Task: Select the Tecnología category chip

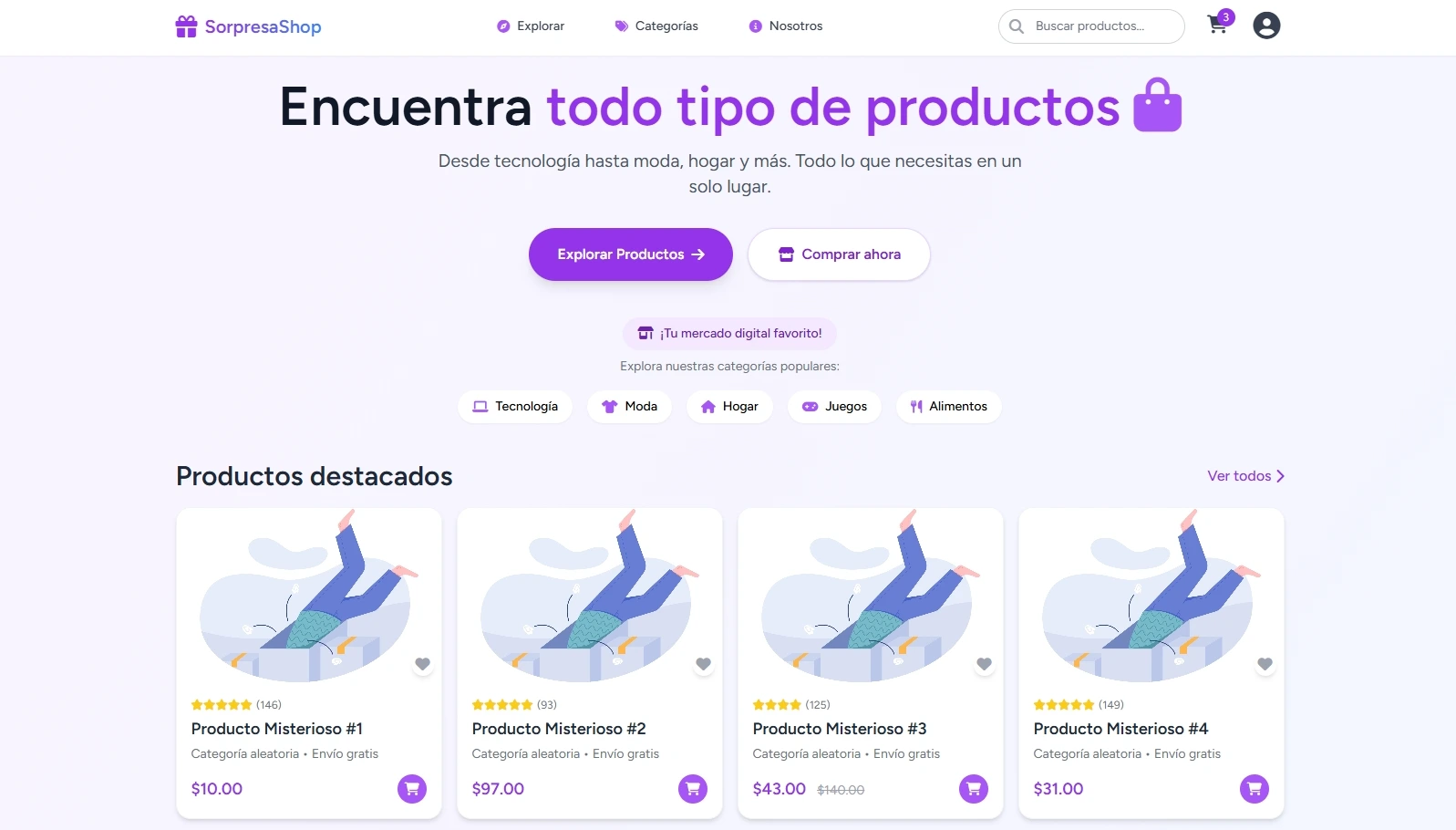Action: point(515,407)
